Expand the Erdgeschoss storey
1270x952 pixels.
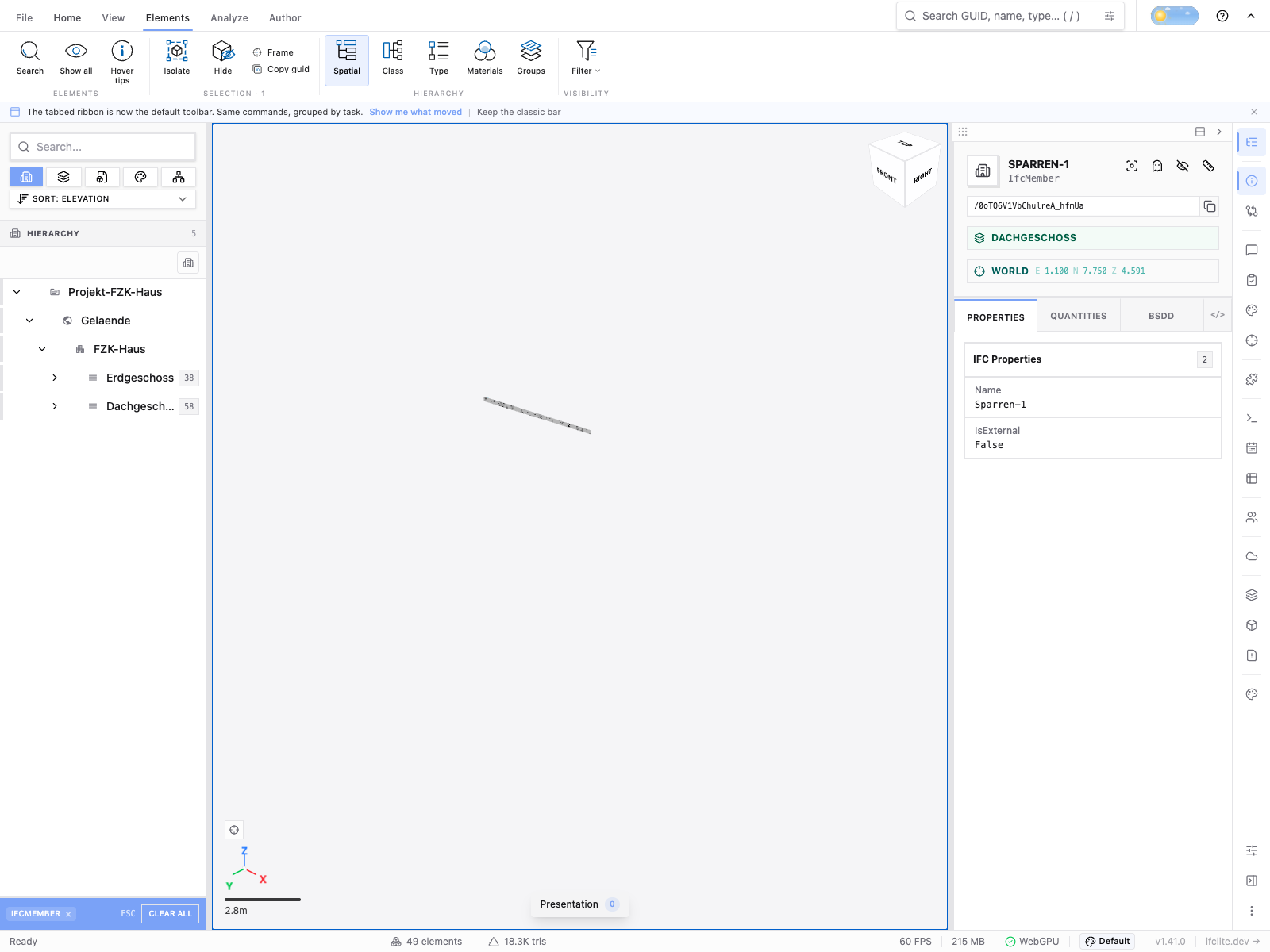(55, 378)
